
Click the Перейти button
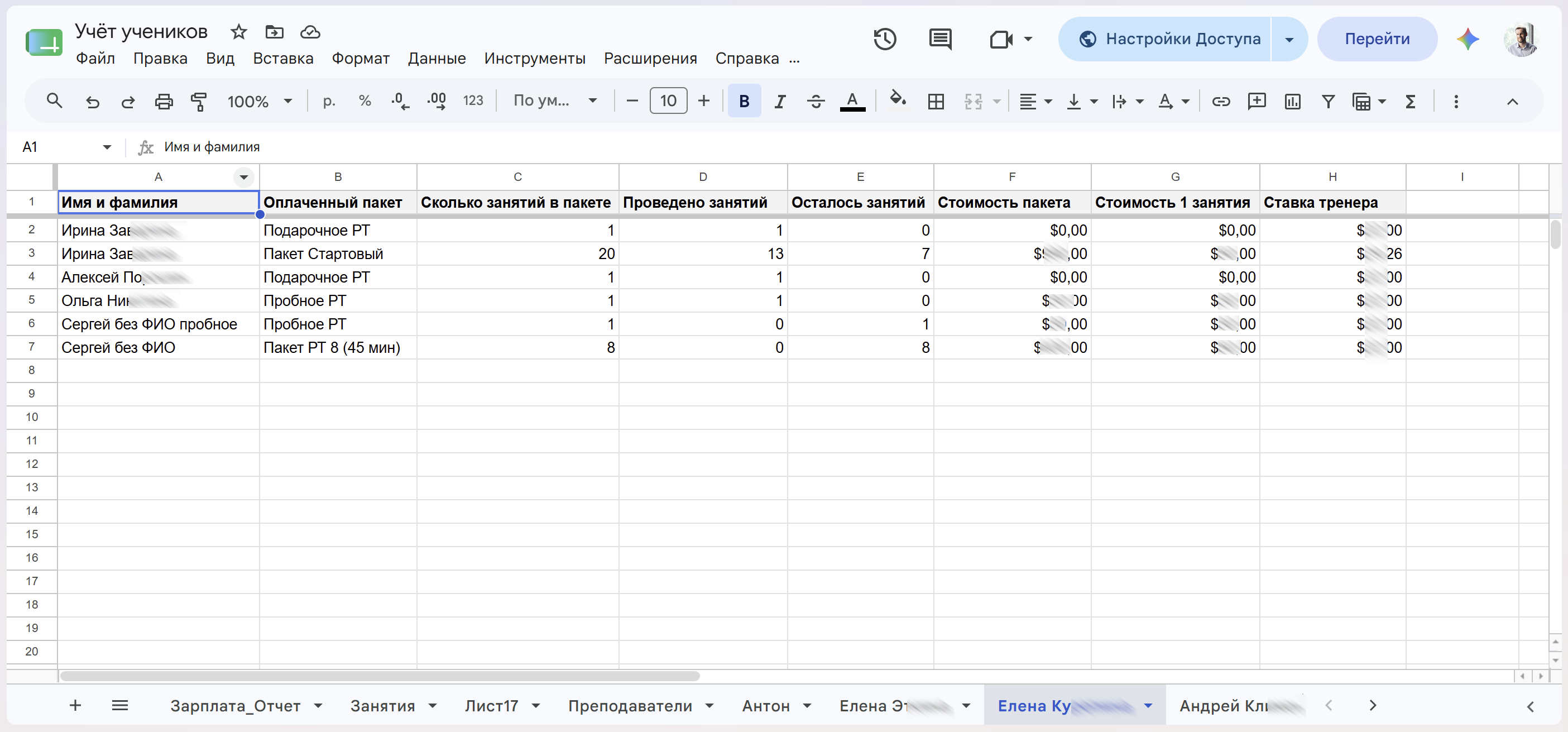pyautogui.click(x=1377, y=40)
